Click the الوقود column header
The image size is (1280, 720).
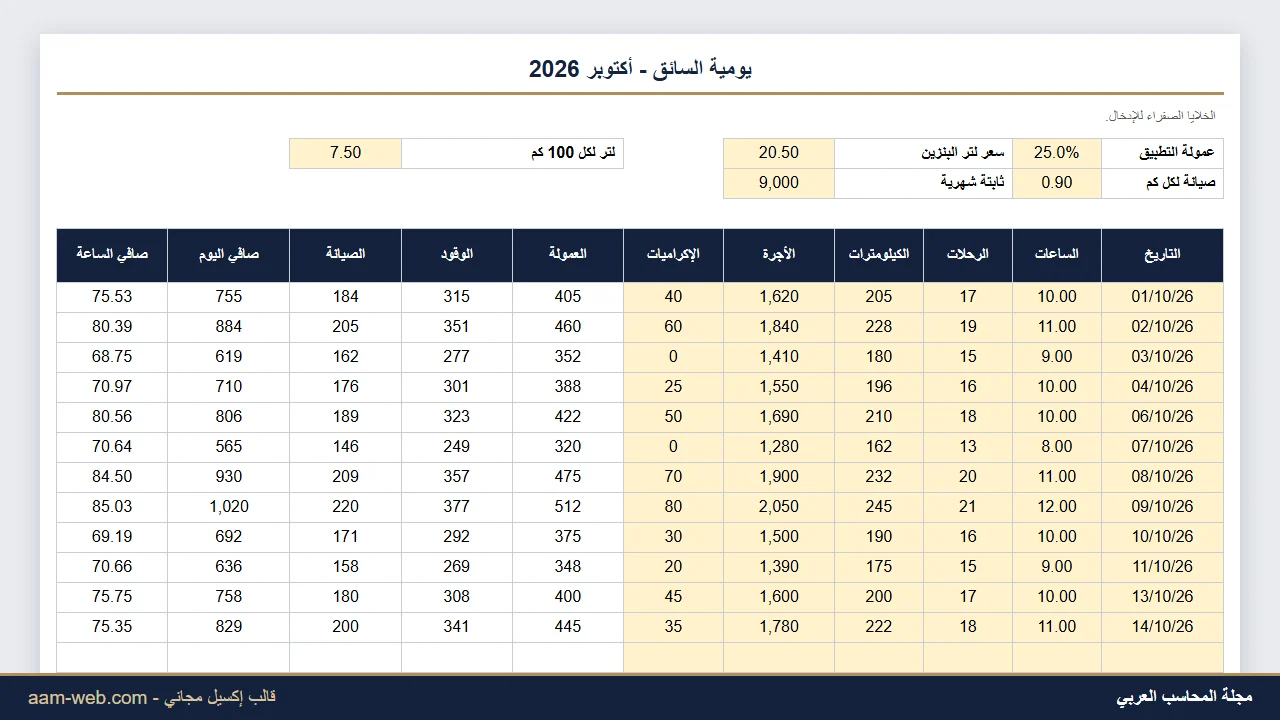[x=457, y=255]
